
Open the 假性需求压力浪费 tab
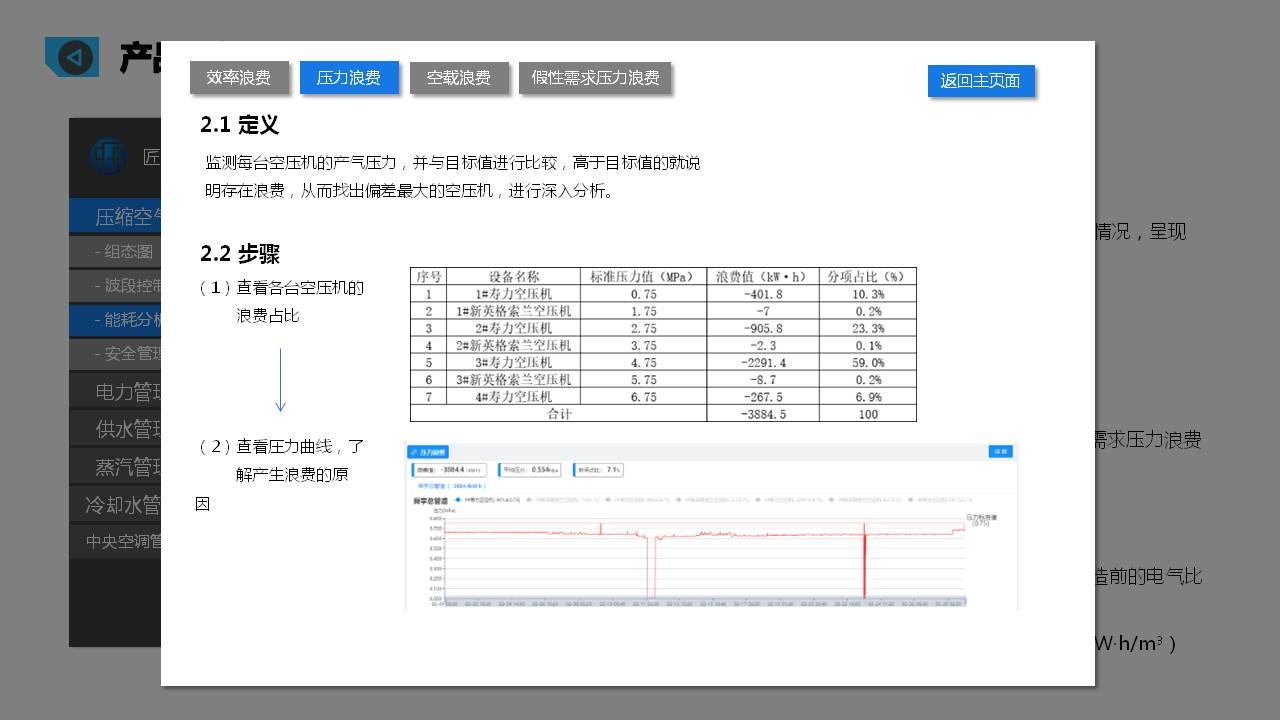point(595,78)
